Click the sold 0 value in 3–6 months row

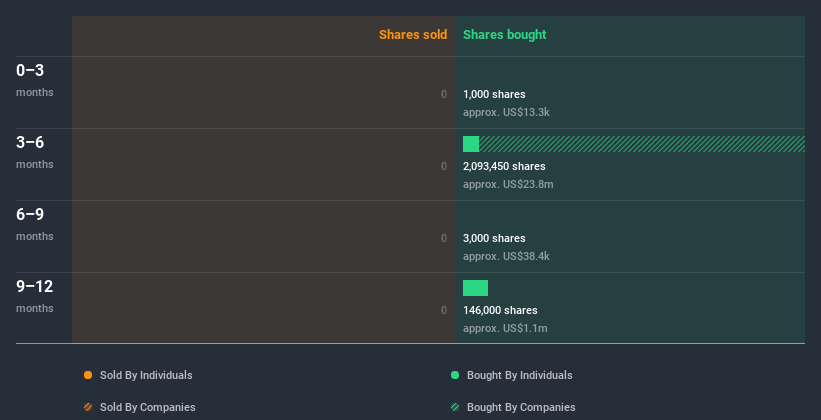click(x=444, y=166)
